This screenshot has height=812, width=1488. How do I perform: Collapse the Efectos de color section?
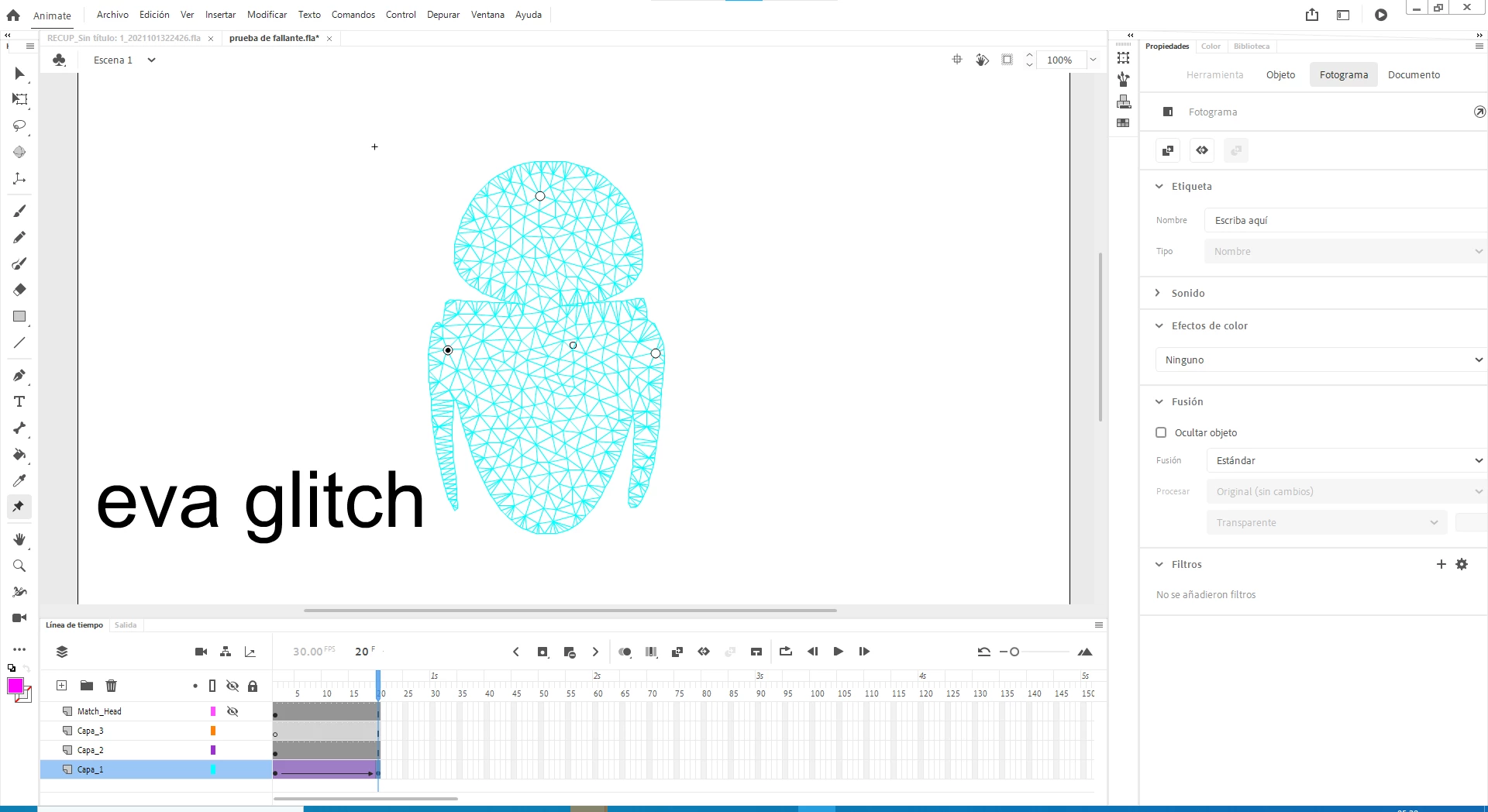point(1159,325)
